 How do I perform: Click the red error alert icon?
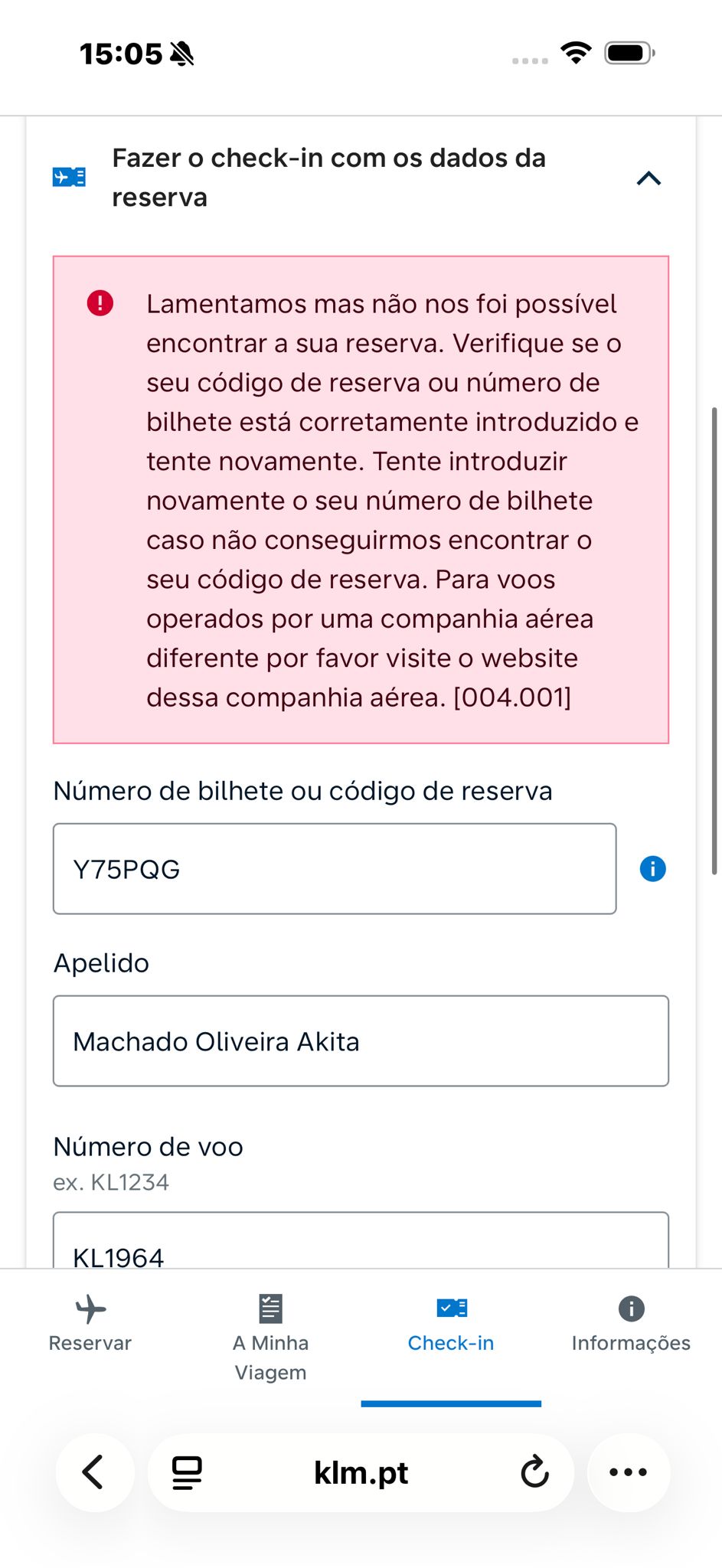pyautogui.click(x=100, y=303)
